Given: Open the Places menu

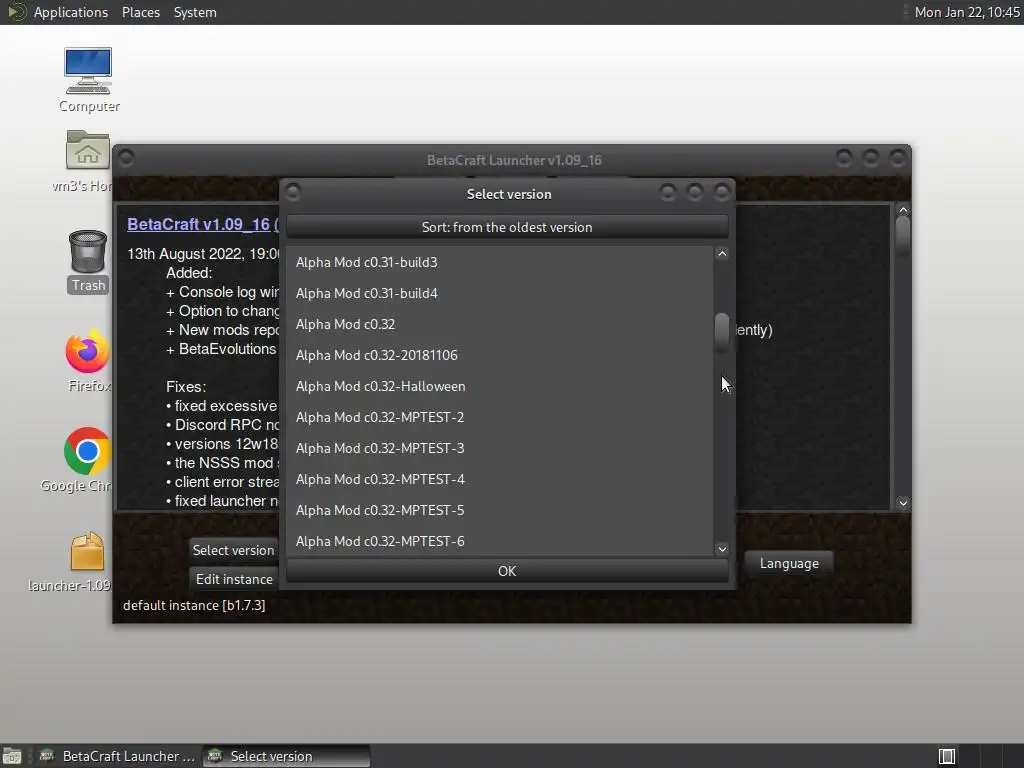Looking at the screenshot, I should (141, 12).
